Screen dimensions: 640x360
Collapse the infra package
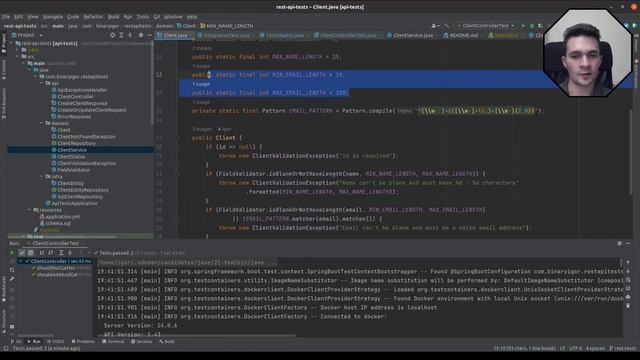click(x=42, y=176)
